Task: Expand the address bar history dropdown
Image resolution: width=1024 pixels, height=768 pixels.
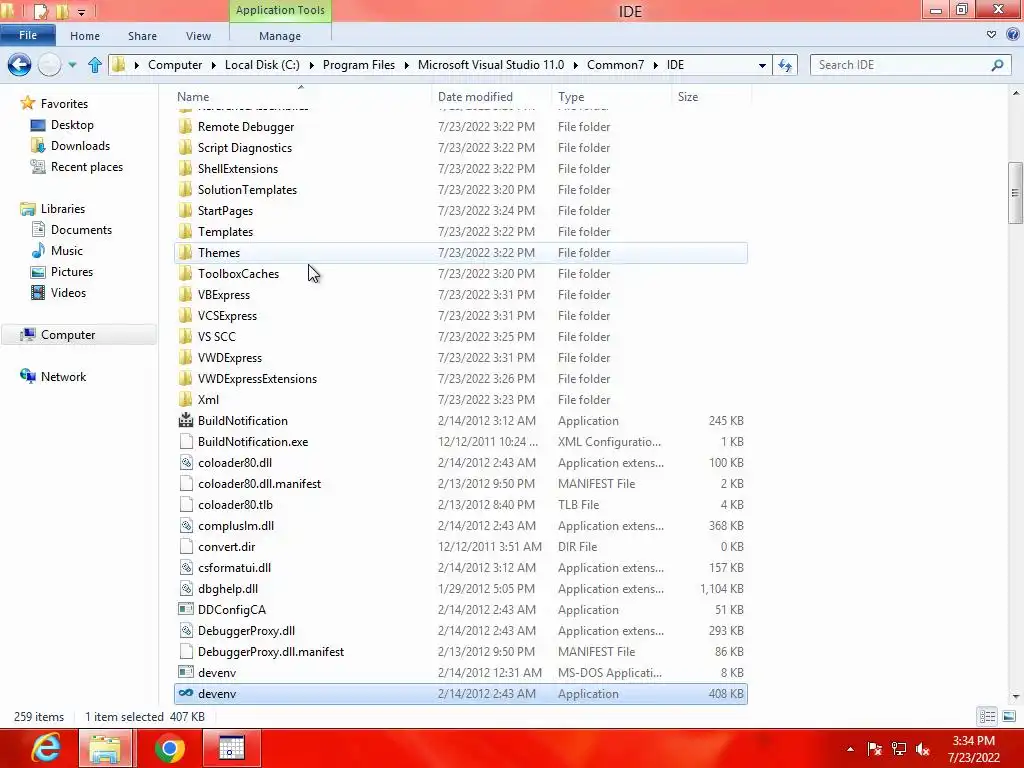Action: click(762, 65)
